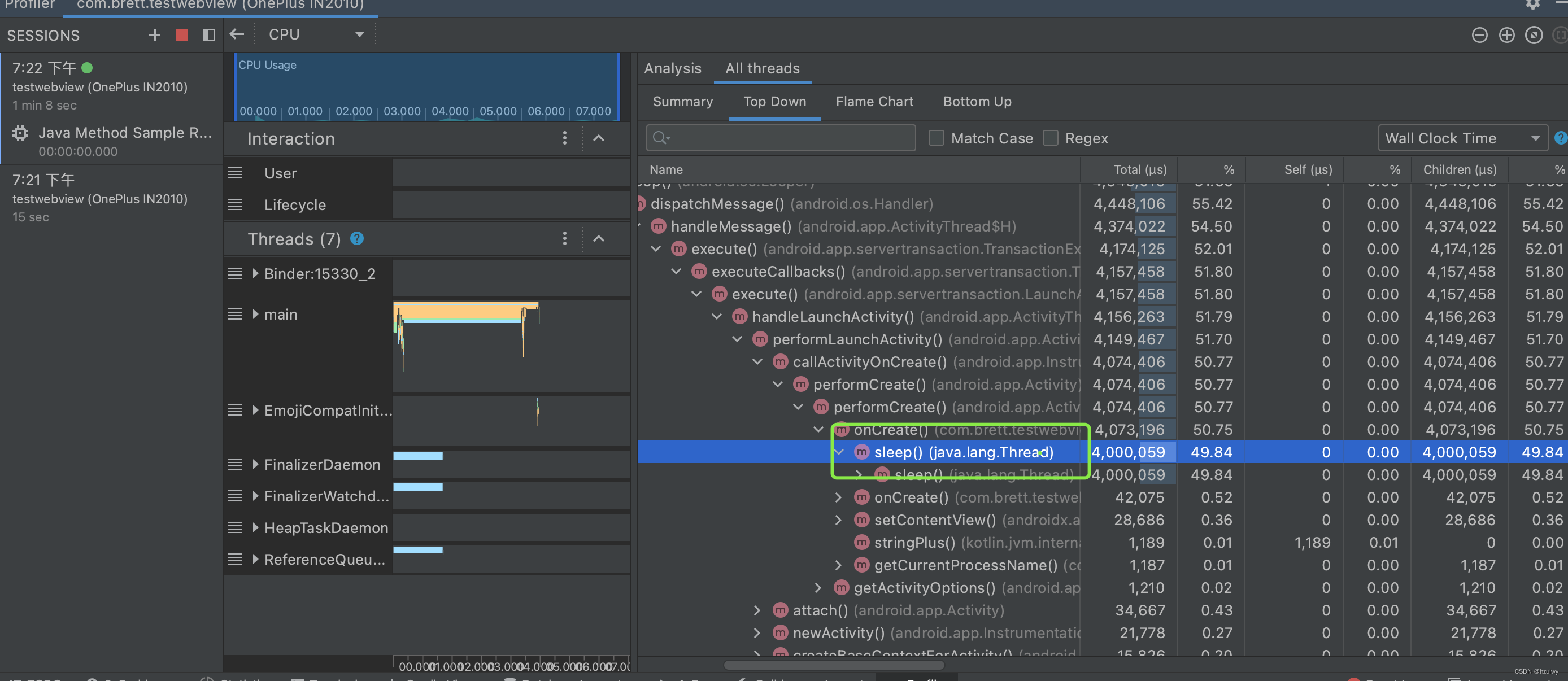
Task: Select dispatchMessage() row
Action: point(1103,204)
